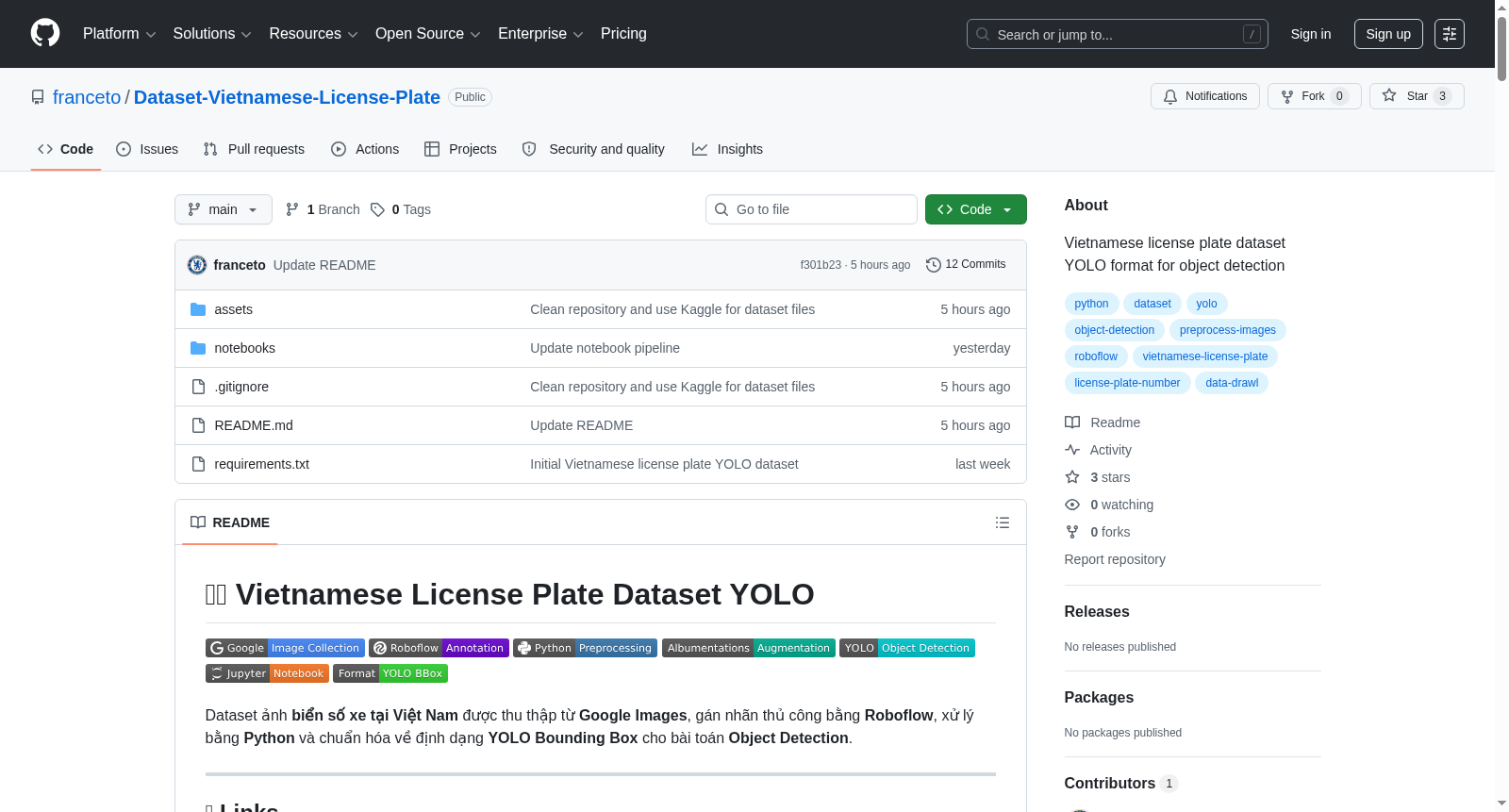The height and width of the screenshot is (812, 1509).
Task: Select the README tab in file viewer
Action: click(230, 522)
